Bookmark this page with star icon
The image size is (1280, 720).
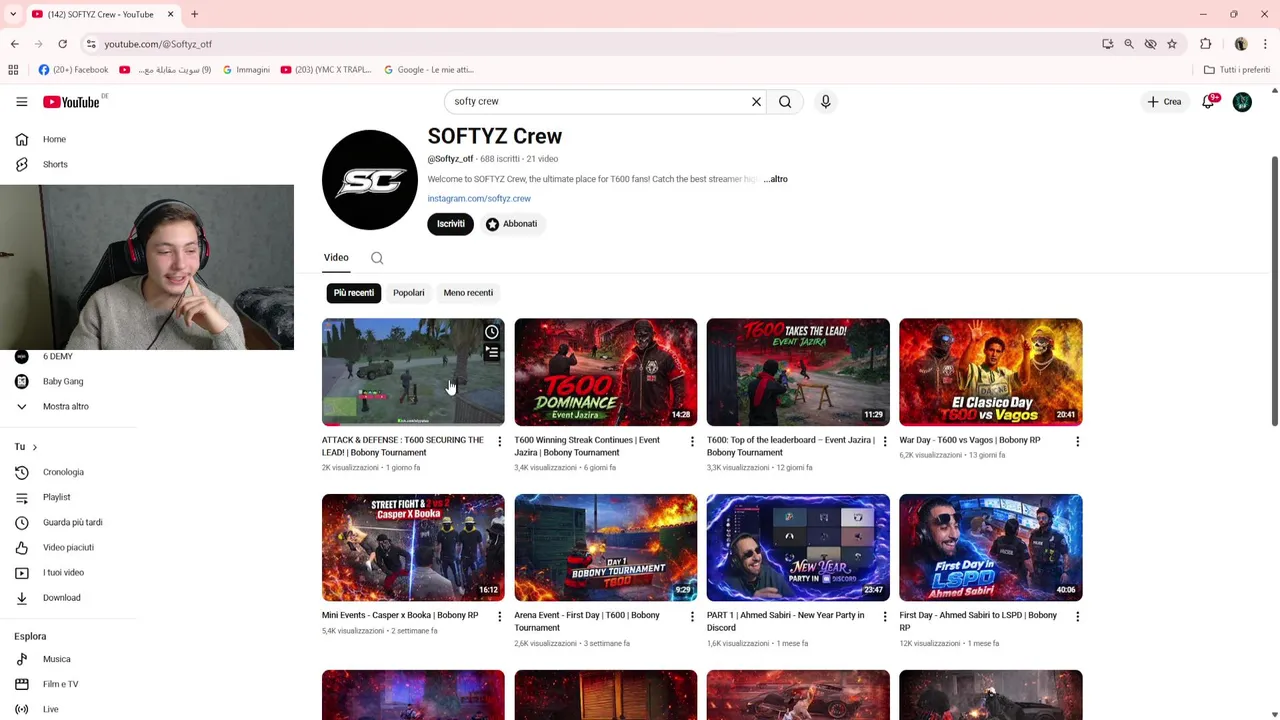click(1172, 44)
